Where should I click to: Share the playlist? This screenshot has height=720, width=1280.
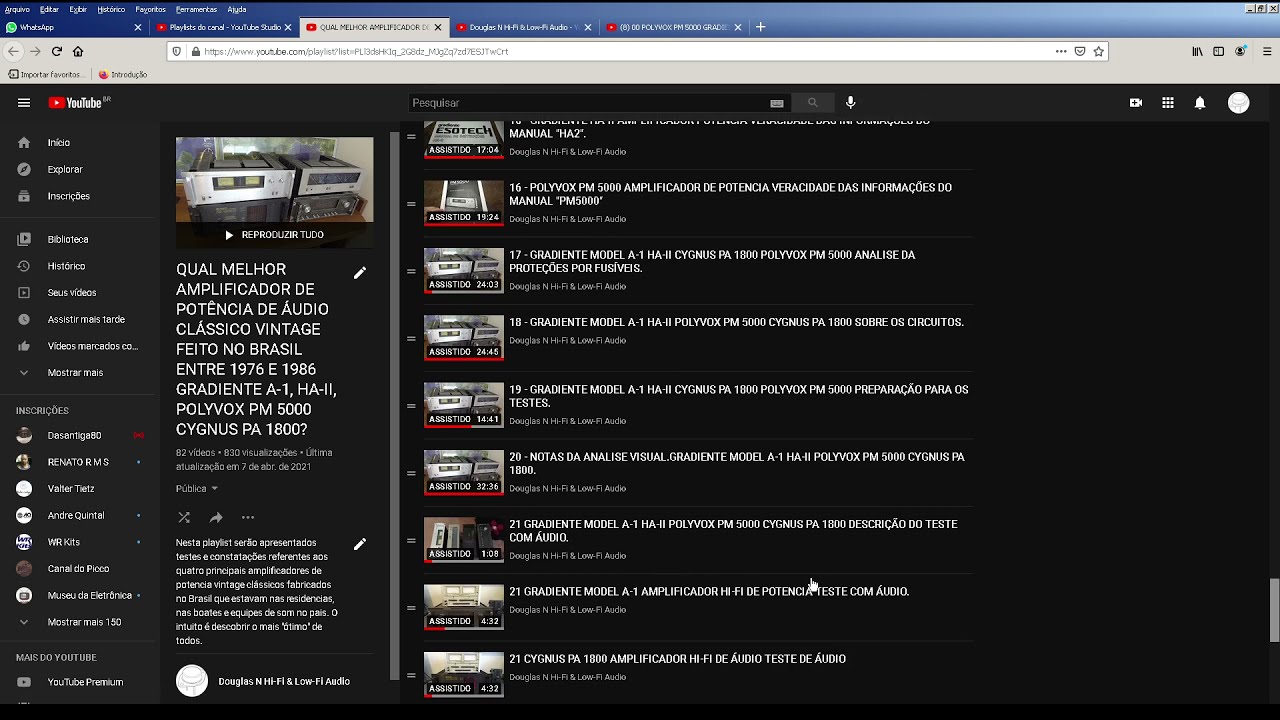click(x=216, y=518)
